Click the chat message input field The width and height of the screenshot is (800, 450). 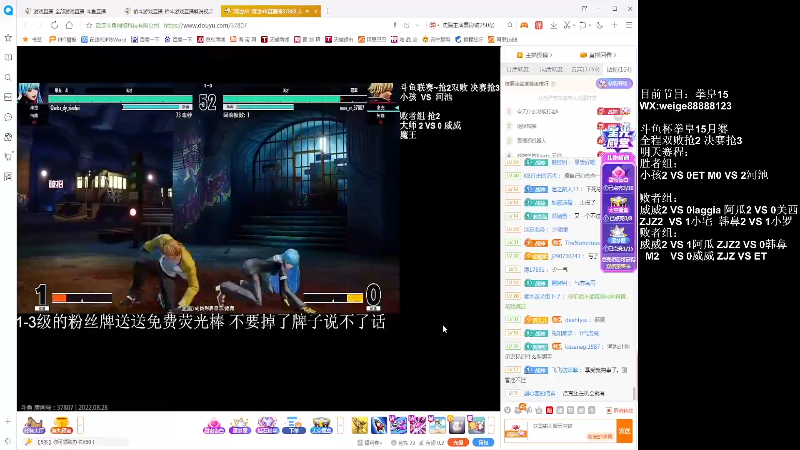(573, 430)
